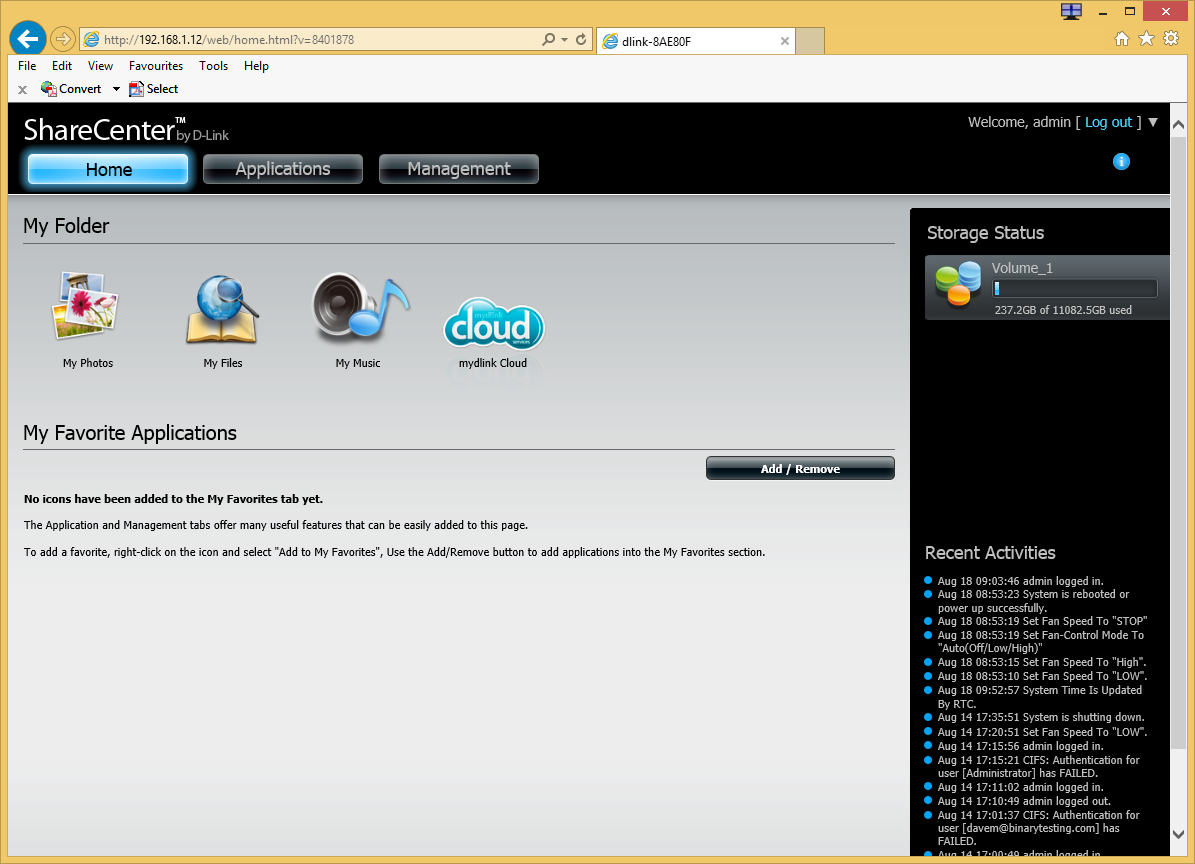
Task: Close the dlink-8AE80F tab
Action: coord(784,41)
